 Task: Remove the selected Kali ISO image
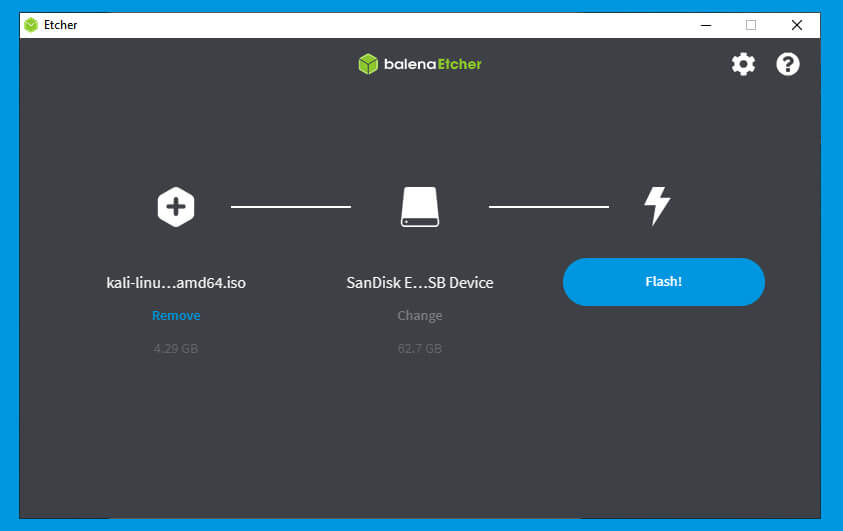coord(176,315)
